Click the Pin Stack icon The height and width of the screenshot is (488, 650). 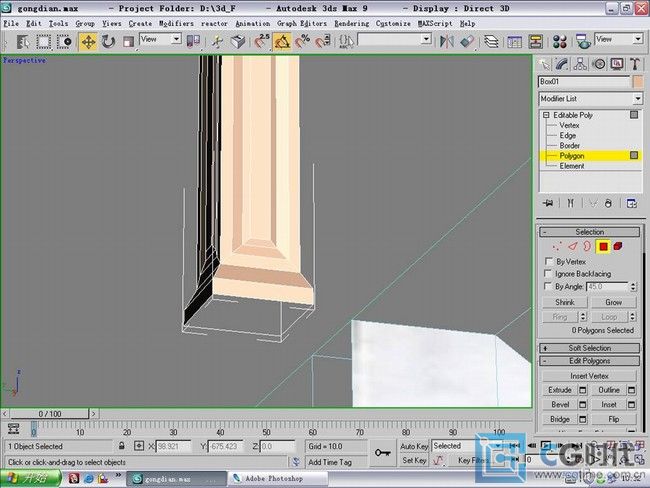[x=548, y=203]
